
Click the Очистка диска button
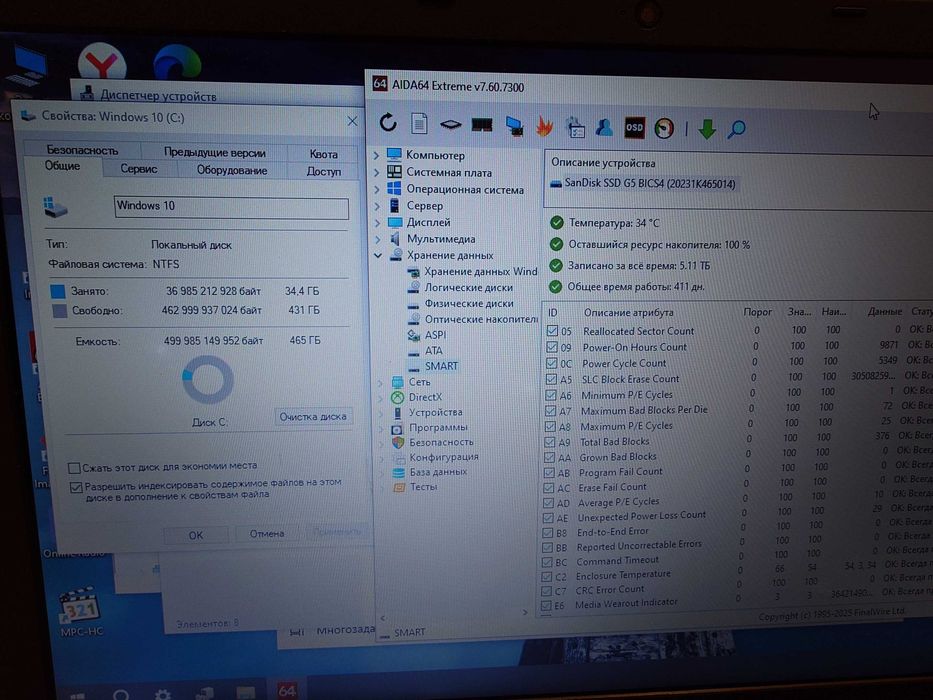click(313, 417)
